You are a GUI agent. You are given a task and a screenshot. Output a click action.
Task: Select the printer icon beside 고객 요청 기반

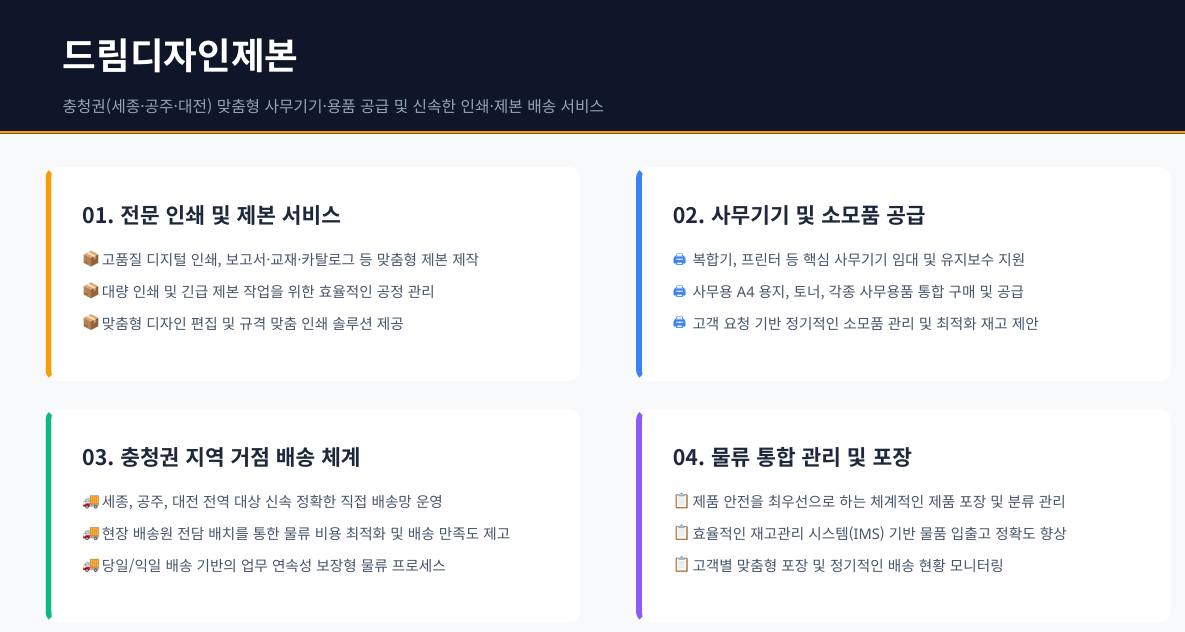pyautogui.click(x=679, y=323)
